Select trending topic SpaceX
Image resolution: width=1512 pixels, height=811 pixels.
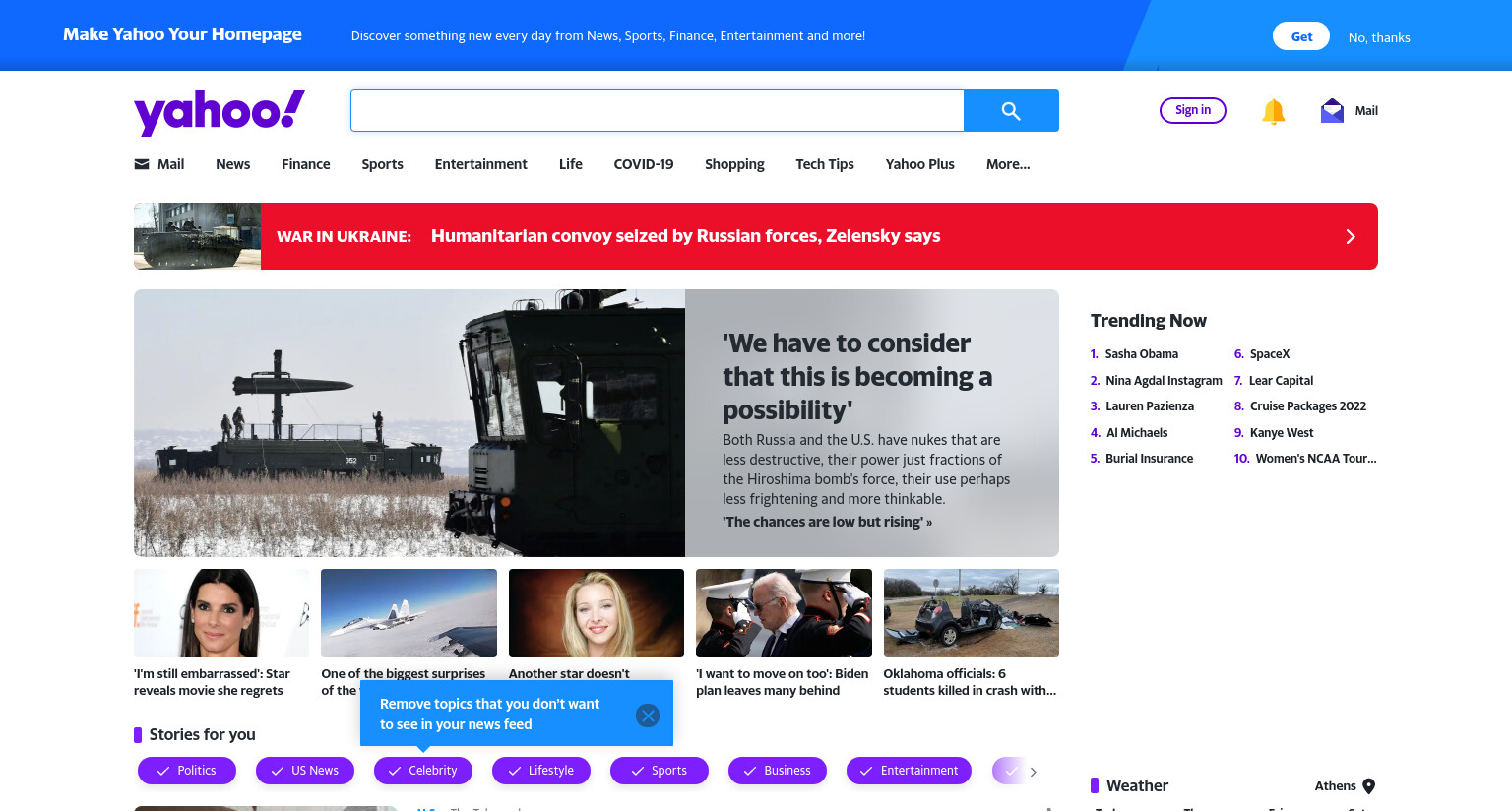(x=1270, y=354)
